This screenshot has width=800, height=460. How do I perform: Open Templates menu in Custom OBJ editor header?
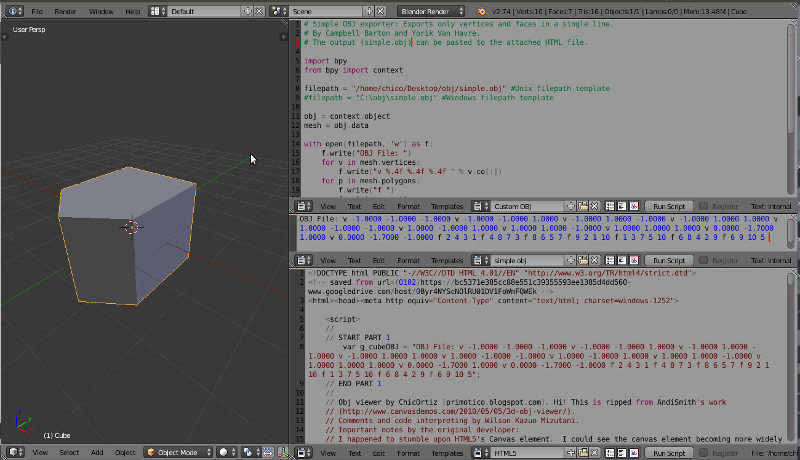coord(447,206)
